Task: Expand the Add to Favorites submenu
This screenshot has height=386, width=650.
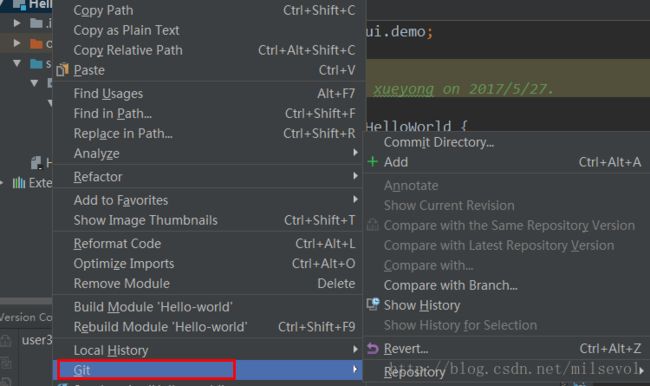Action: click(x=355, y=200)
